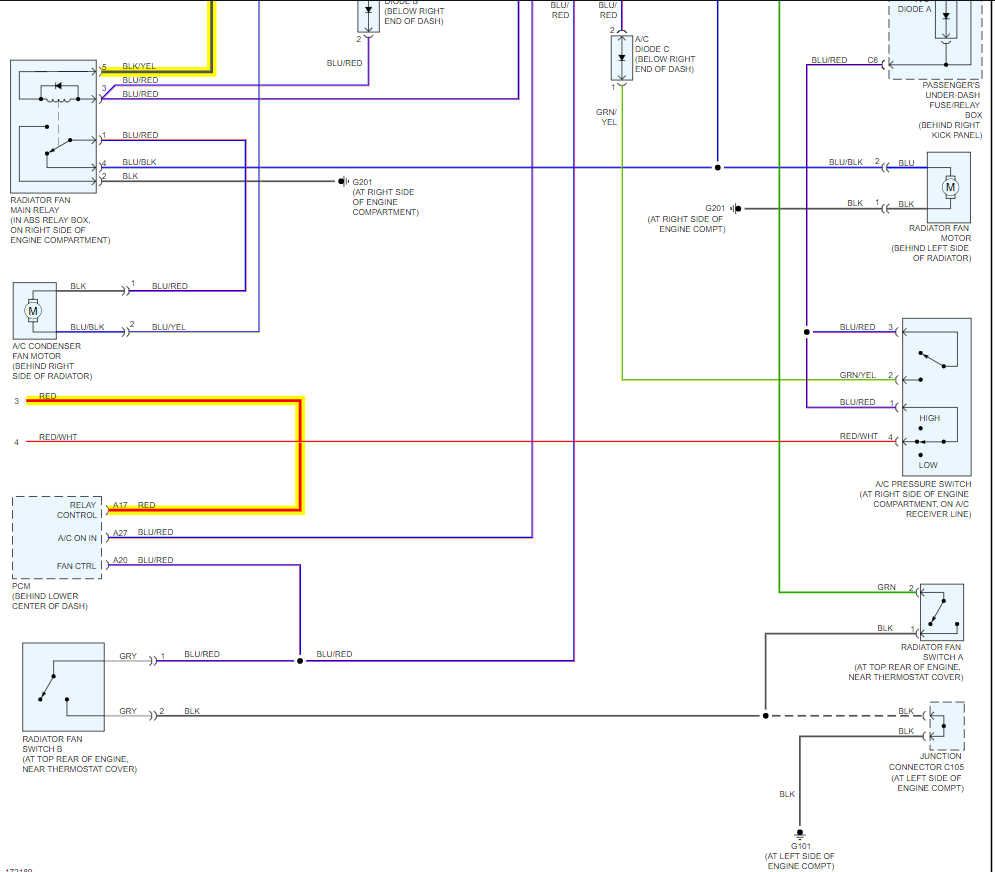The image size is (995, 872).
Task: Select the 'JUNCTION CONNECTOR C105' caption
Action: [926, 762]
